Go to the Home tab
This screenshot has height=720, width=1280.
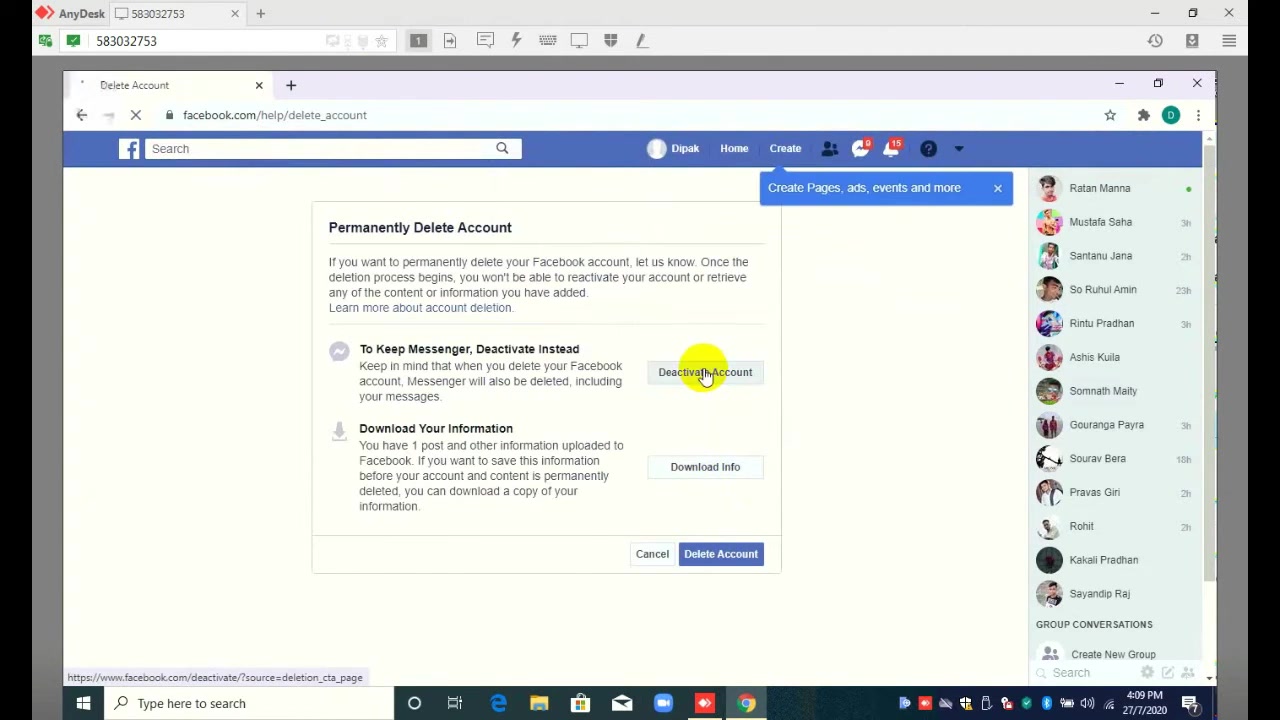point(734,148)
